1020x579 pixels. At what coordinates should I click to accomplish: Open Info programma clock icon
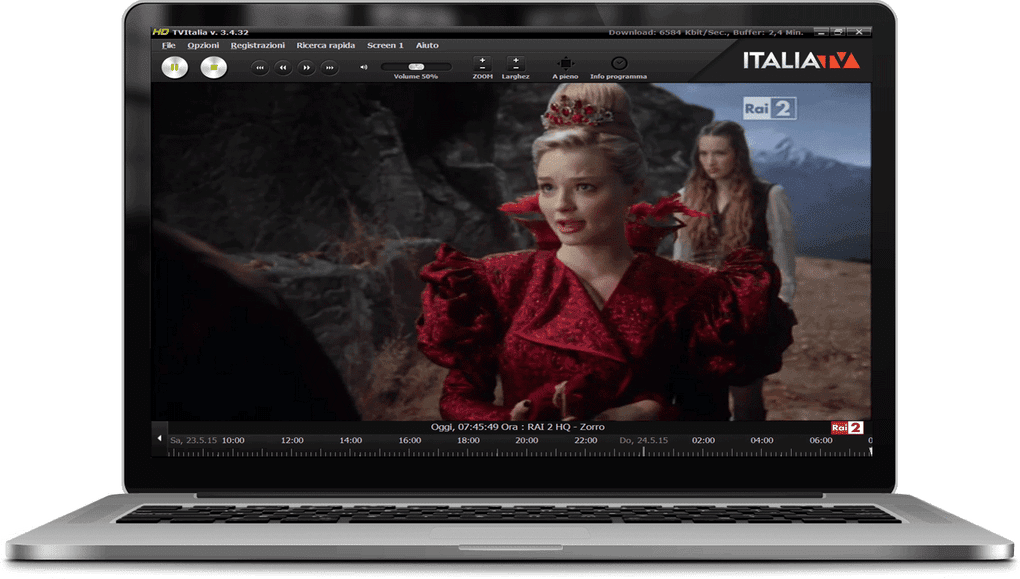point(619,63)
